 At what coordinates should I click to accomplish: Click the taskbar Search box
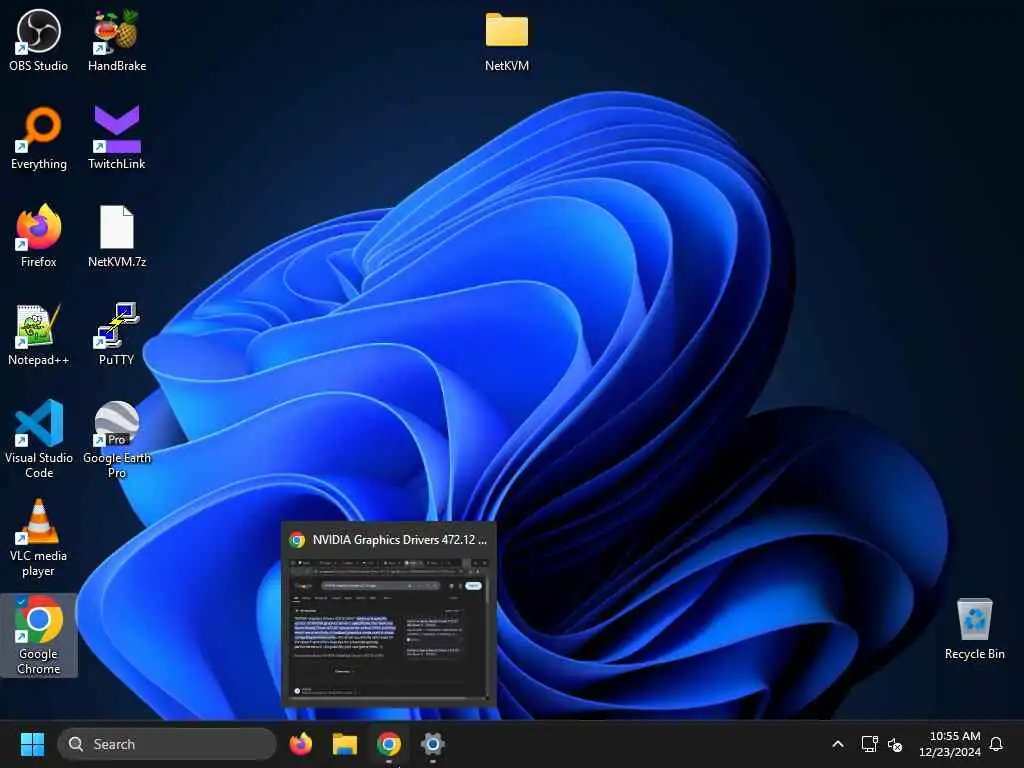tap(167, 744)
